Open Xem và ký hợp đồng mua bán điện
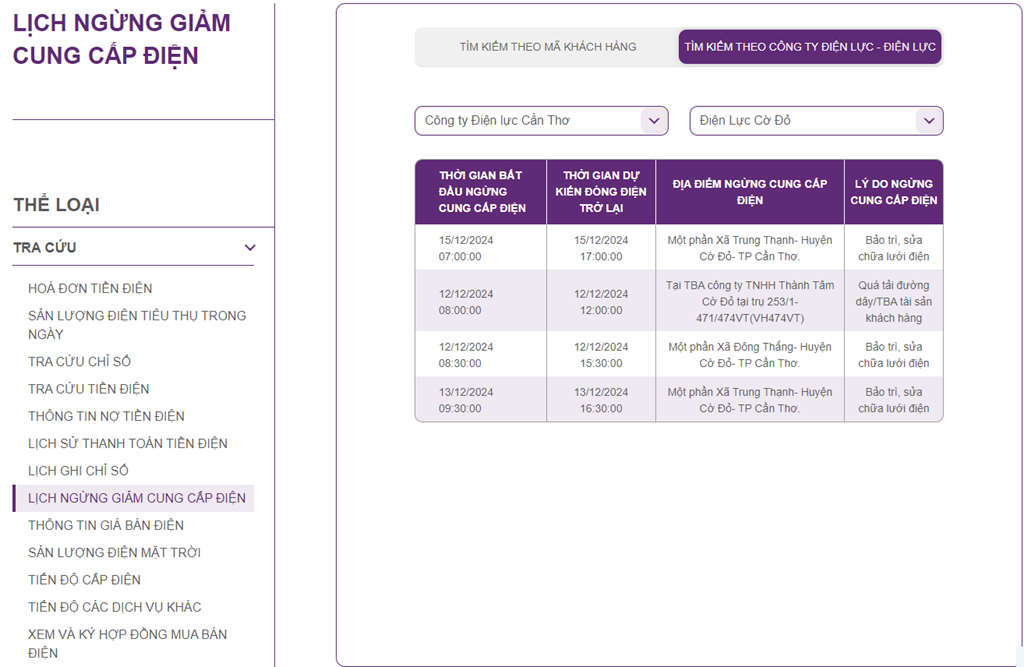Image resolution: width=1024 pixels, height=667 pixels. 127,643
